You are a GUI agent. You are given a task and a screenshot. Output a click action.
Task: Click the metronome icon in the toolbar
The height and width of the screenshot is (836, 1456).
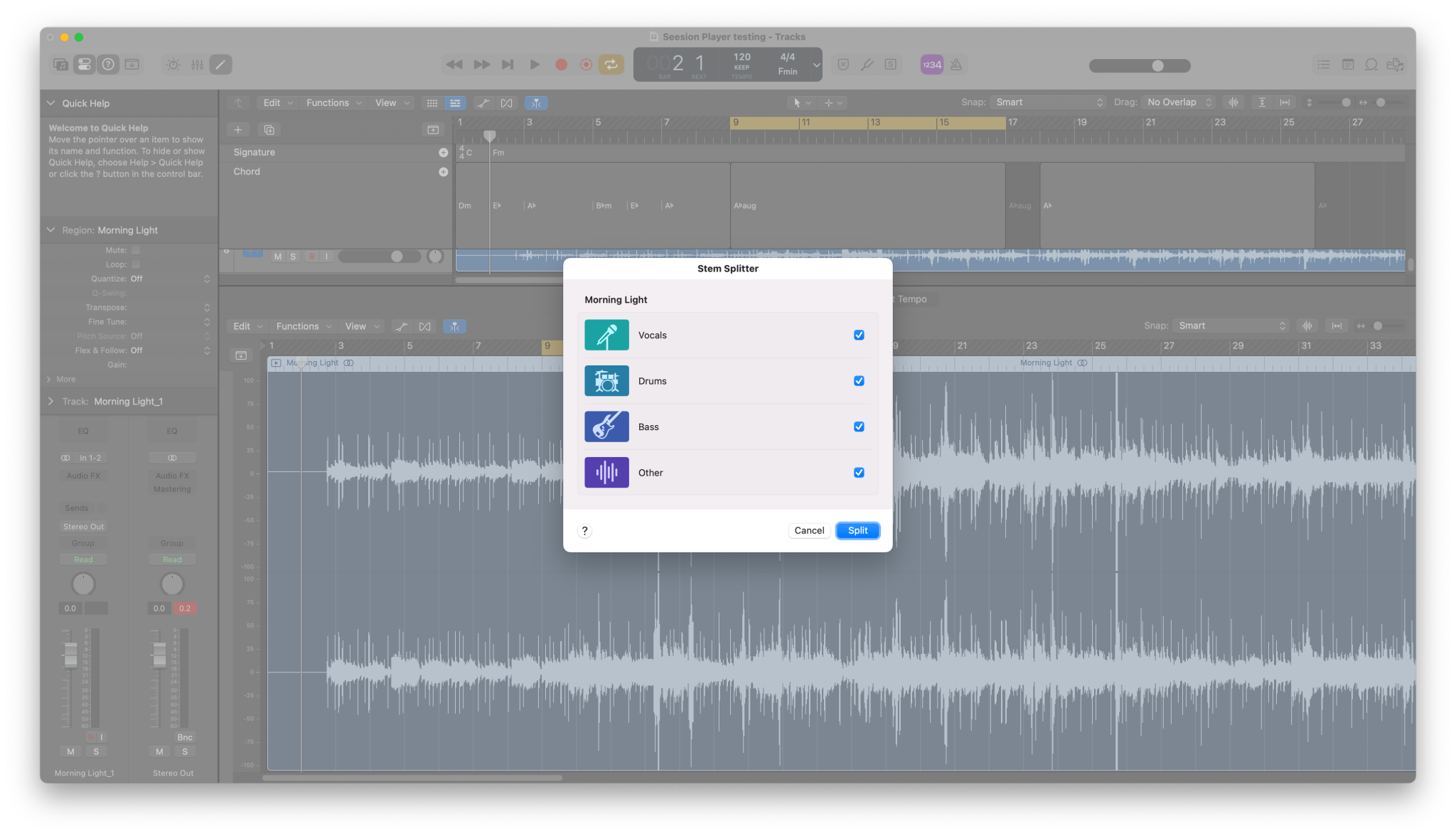(956, 64)
